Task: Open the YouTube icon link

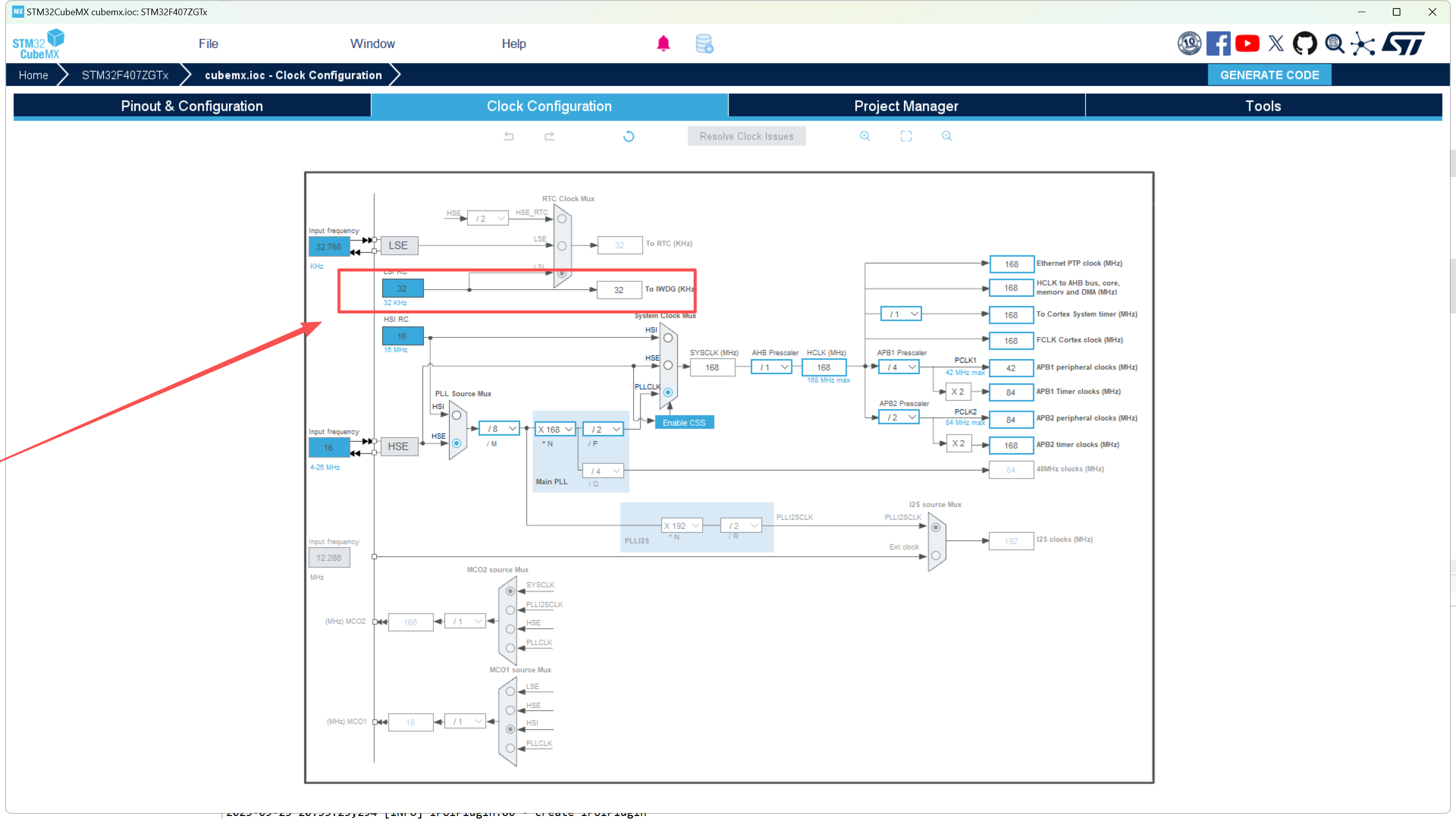Action: pyautogui.click(x=1247, y=43)
